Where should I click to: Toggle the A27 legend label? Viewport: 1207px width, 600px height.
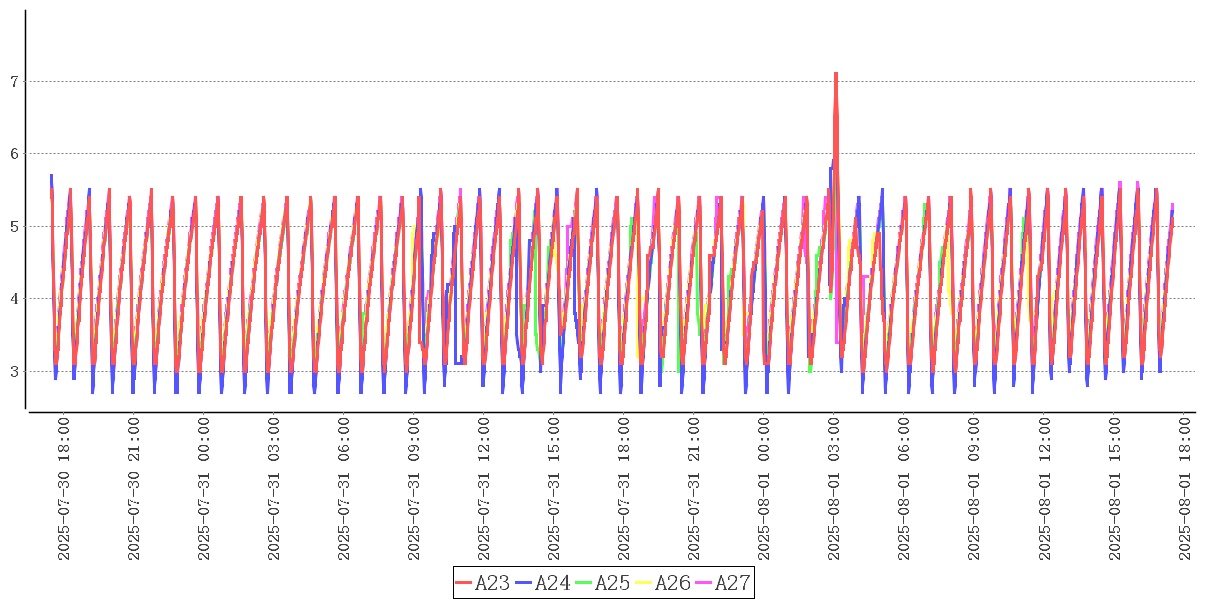732,583
